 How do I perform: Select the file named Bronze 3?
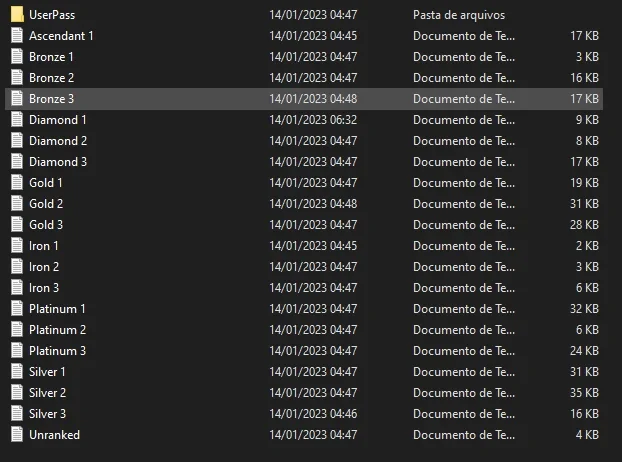pos(52,99)
